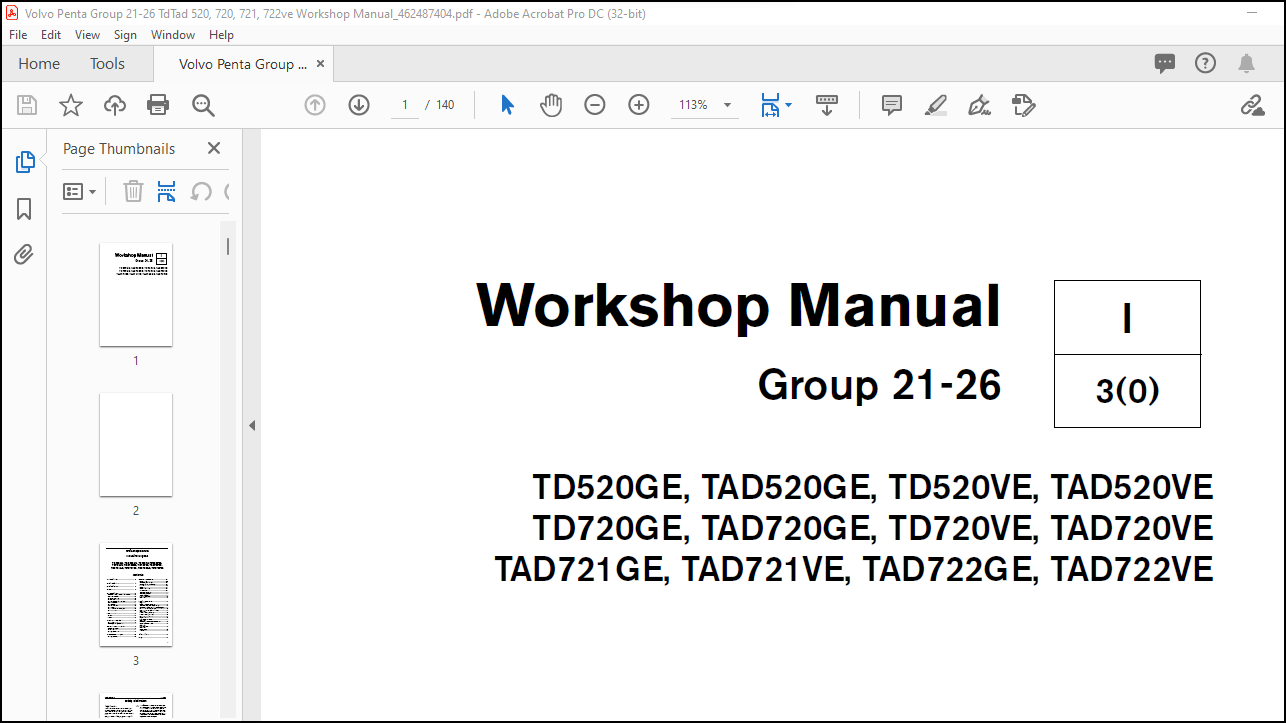Select page 3 thumbnail
This screenshot has height=723, width=1286.
pos(136,595)
